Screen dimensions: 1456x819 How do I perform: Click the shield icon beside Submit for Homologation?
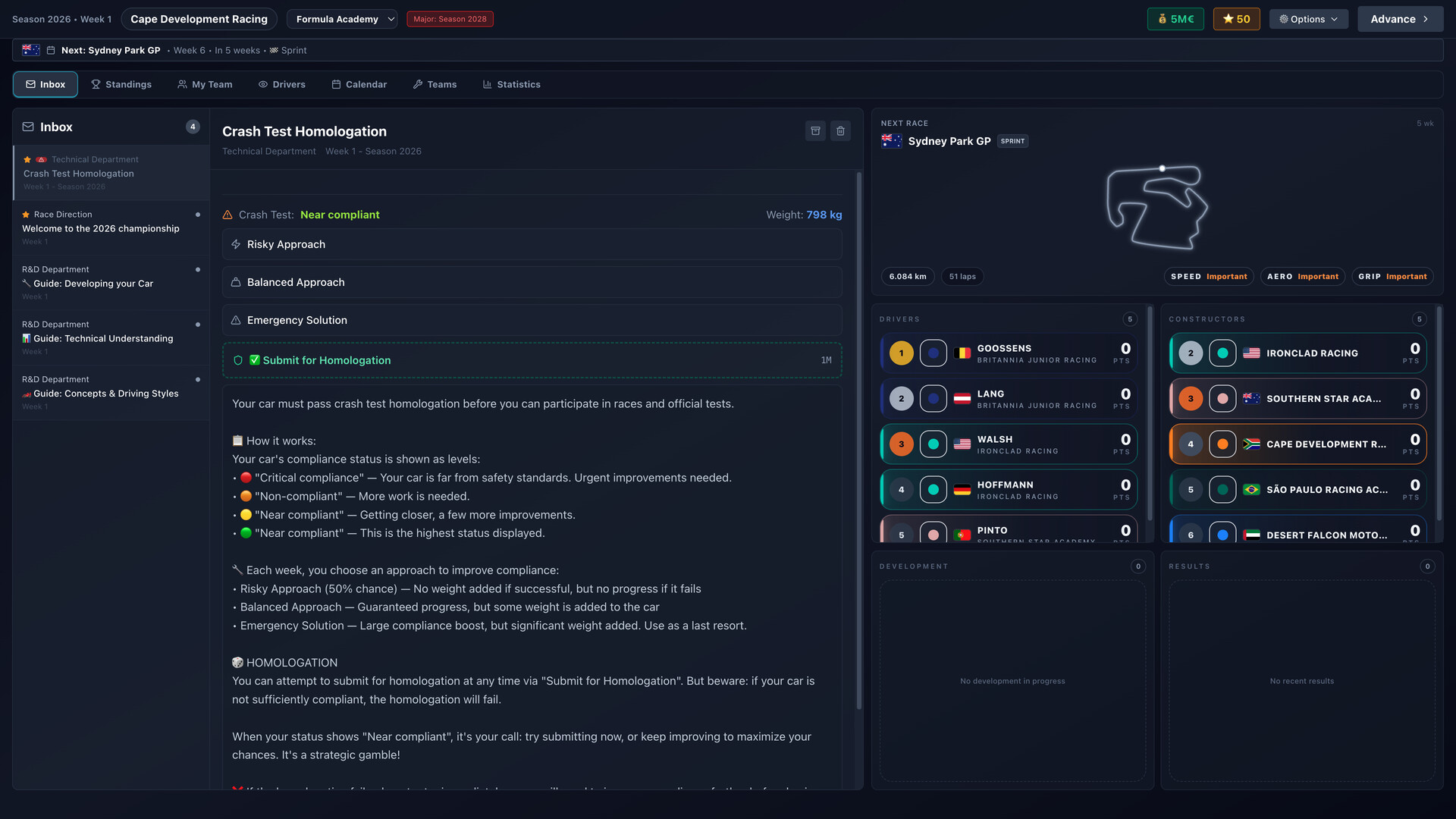coord(237,360)
